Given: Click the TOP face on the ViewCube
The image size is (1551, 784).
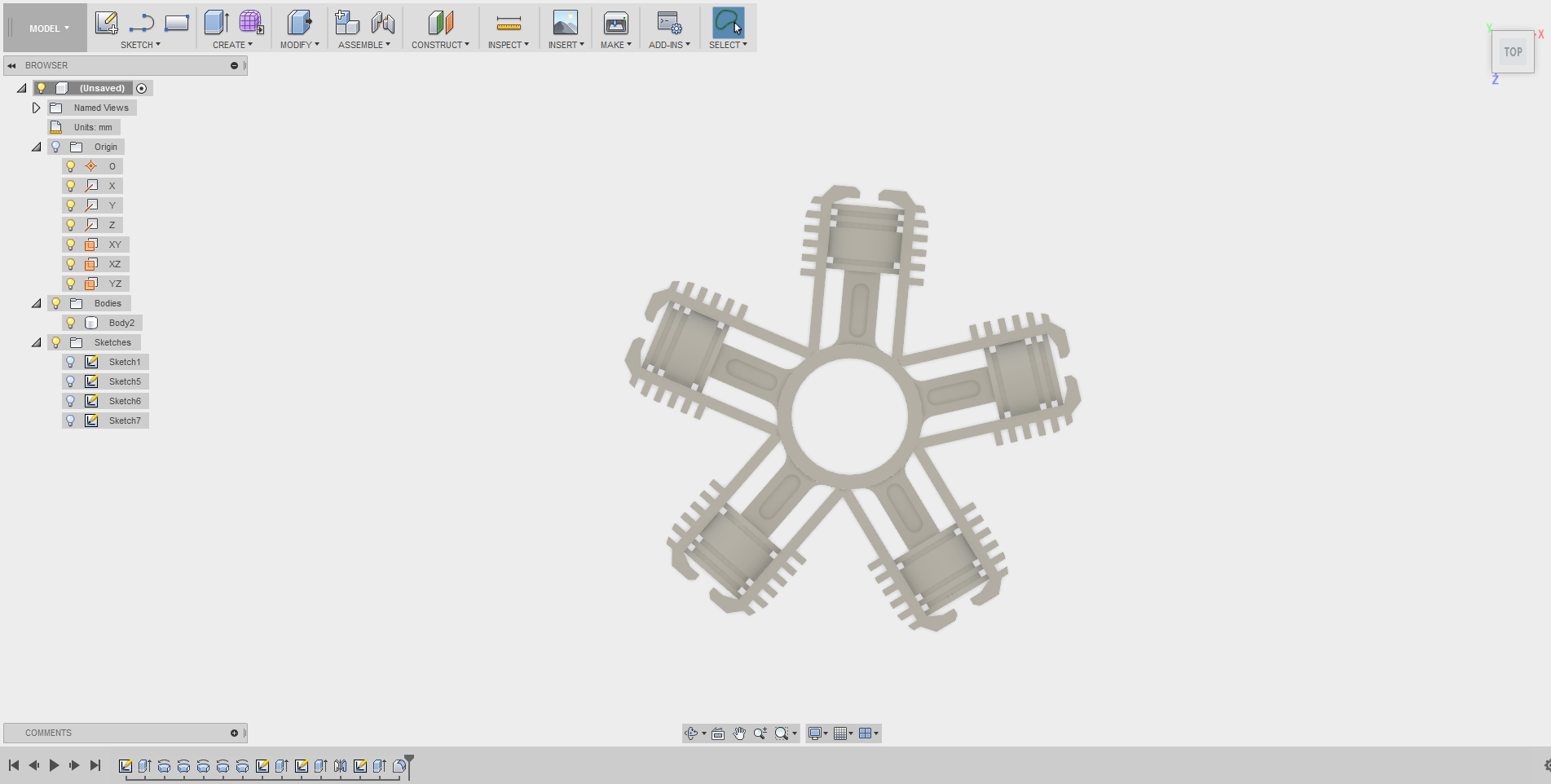Looking at the screenshot, I should click(x=1513, y=51).
